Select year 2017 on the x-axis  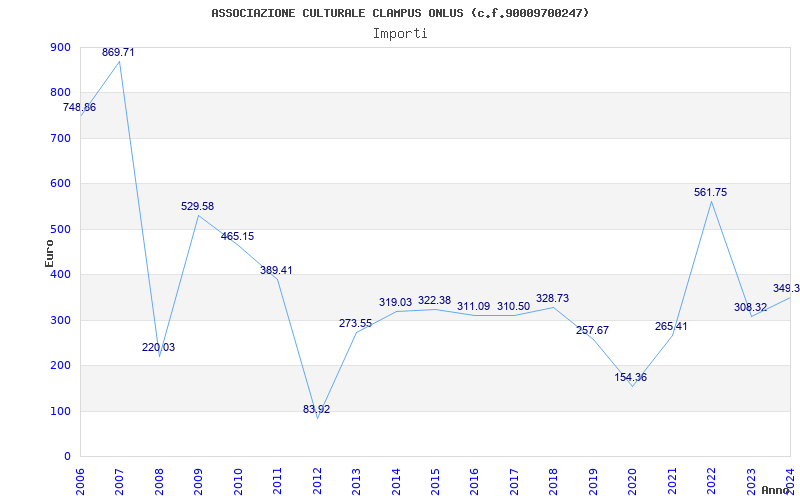514,481
